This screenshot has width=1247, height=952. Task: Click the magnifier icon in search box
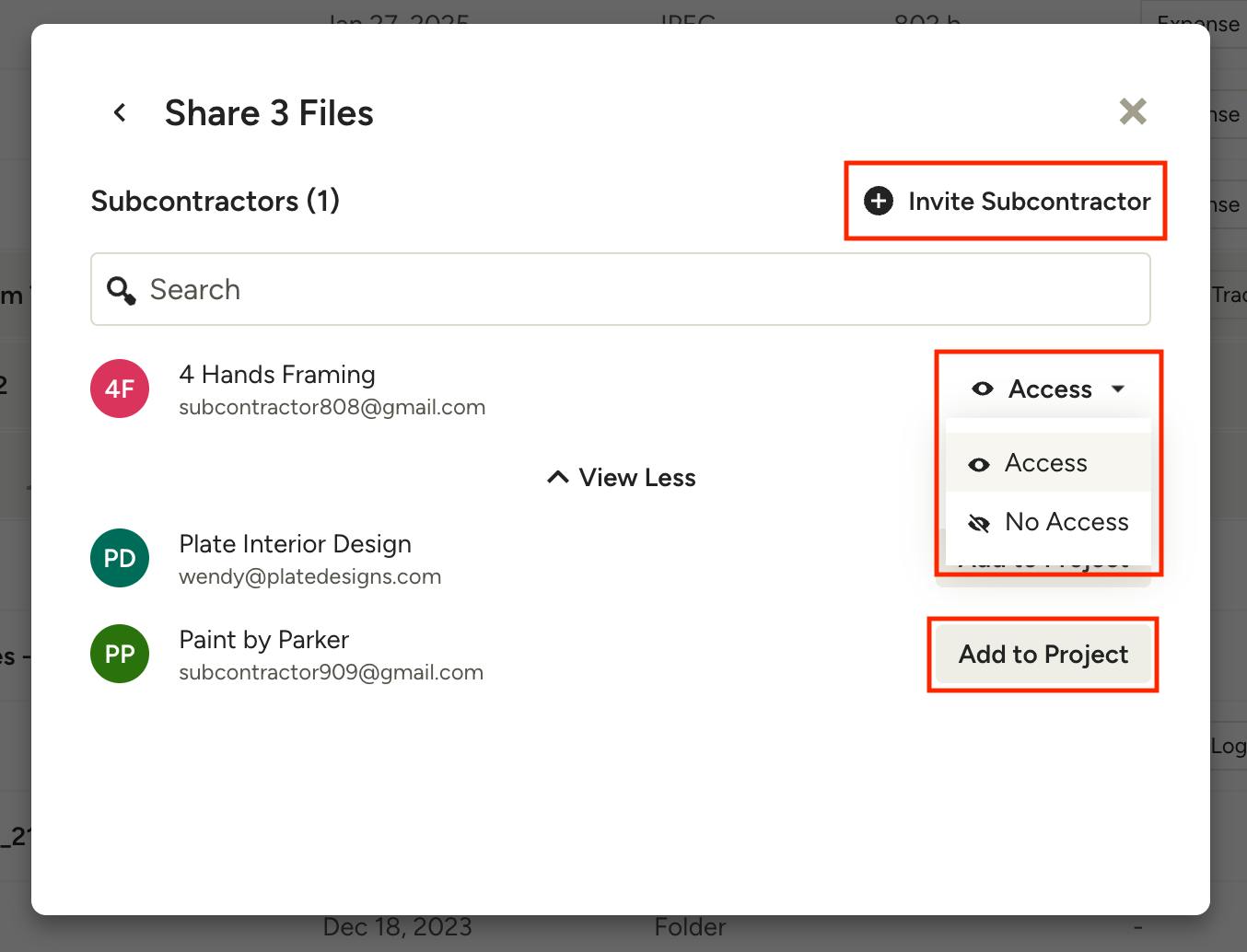(x=121, y=290)
